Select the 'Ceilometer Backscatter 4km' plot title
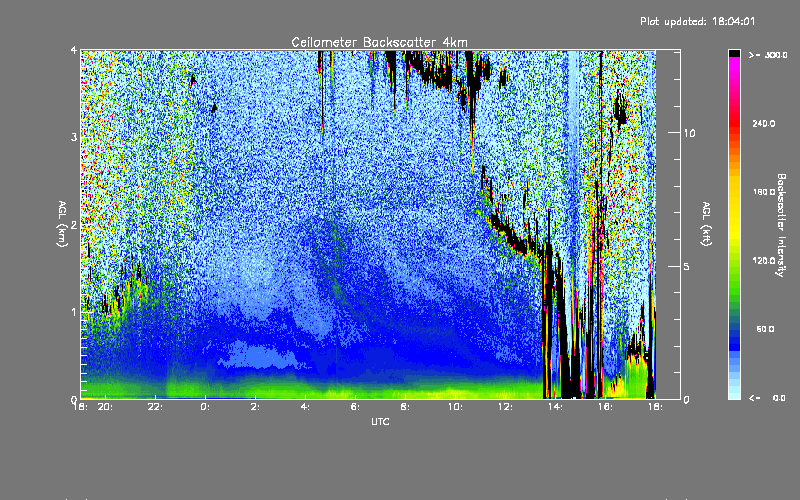The height and width of the screenshot is (500, 800). click(379, 42)
